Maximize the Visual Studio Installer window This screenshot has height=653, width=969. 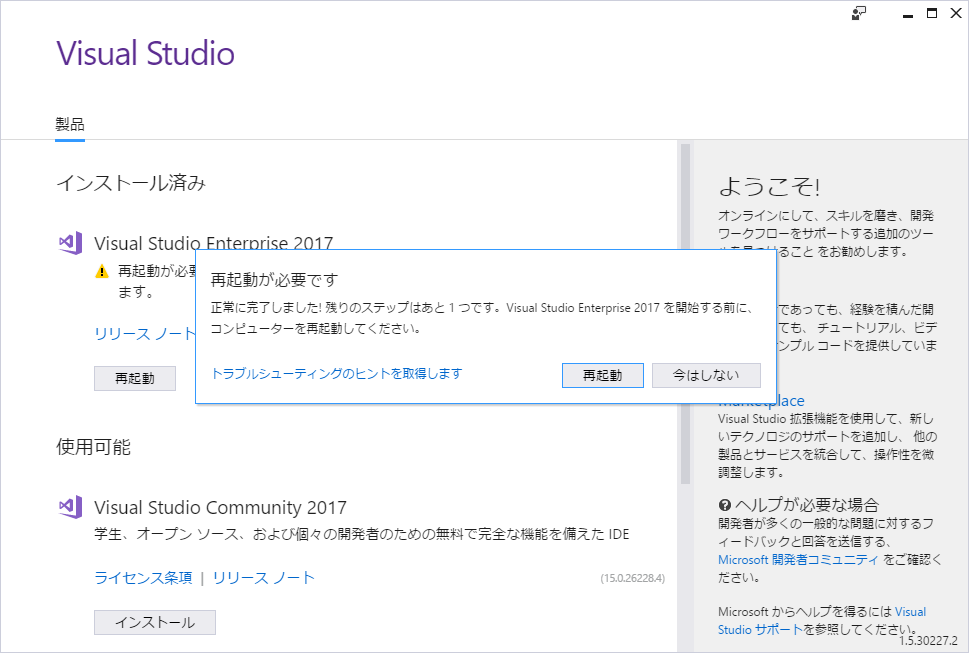(932, 14)
